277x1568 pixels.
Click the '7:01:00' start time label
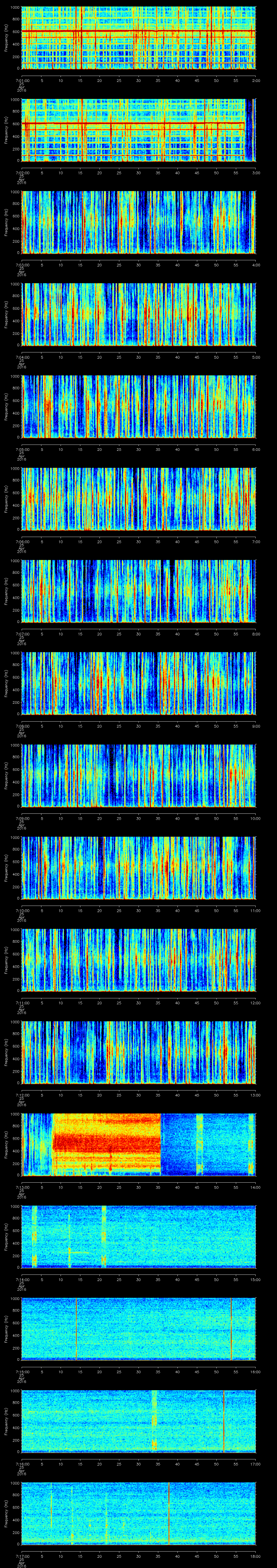(22, 80)
